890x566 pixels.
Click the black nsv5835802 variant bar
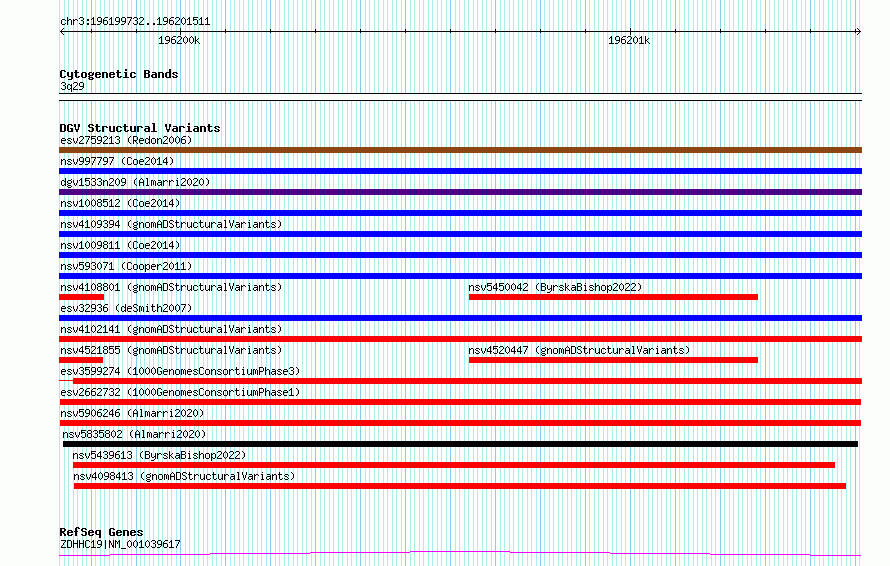(460, 444)
